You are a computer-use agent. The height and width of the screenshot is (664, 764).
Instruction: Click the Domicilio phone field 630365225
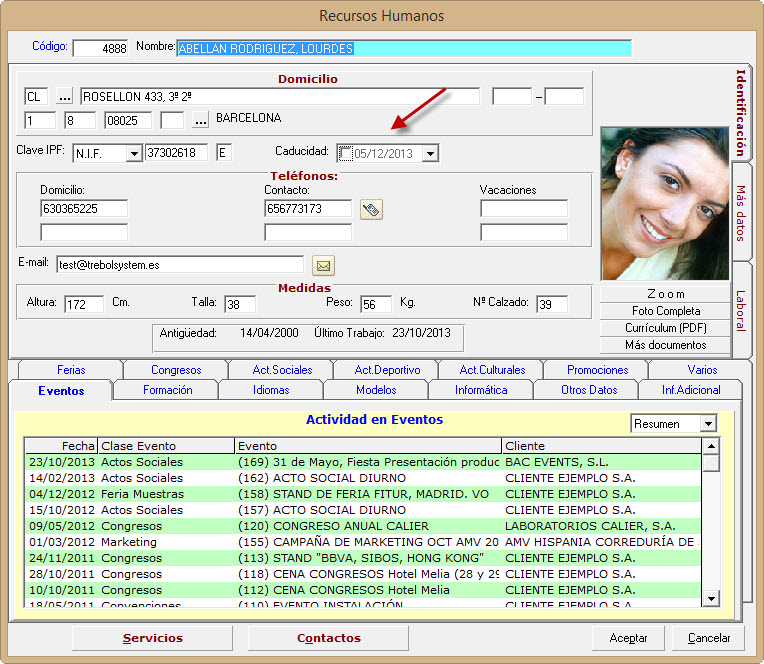point(84,209)
